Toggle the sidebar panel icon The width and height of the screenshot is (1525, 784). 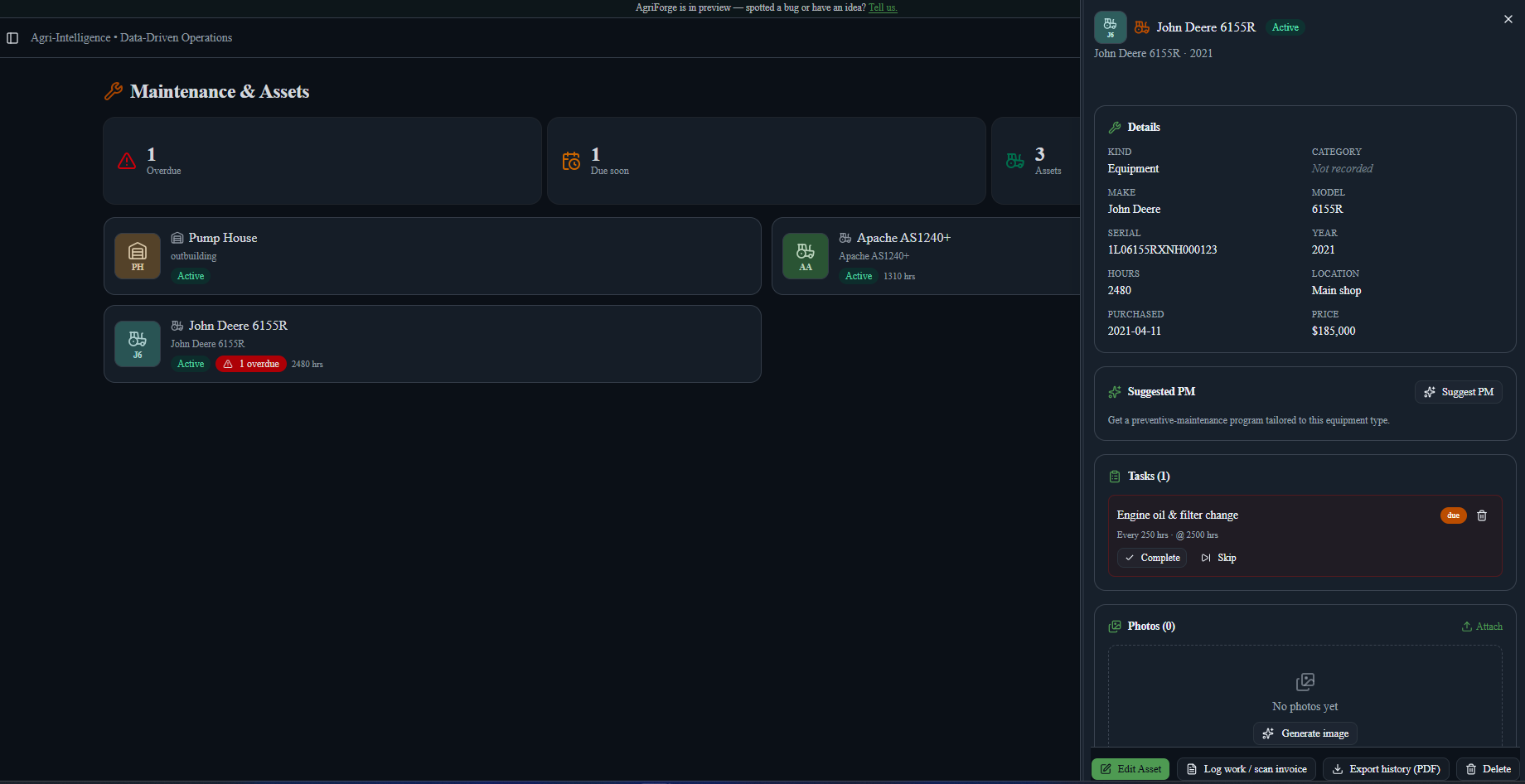click(12, 38)
